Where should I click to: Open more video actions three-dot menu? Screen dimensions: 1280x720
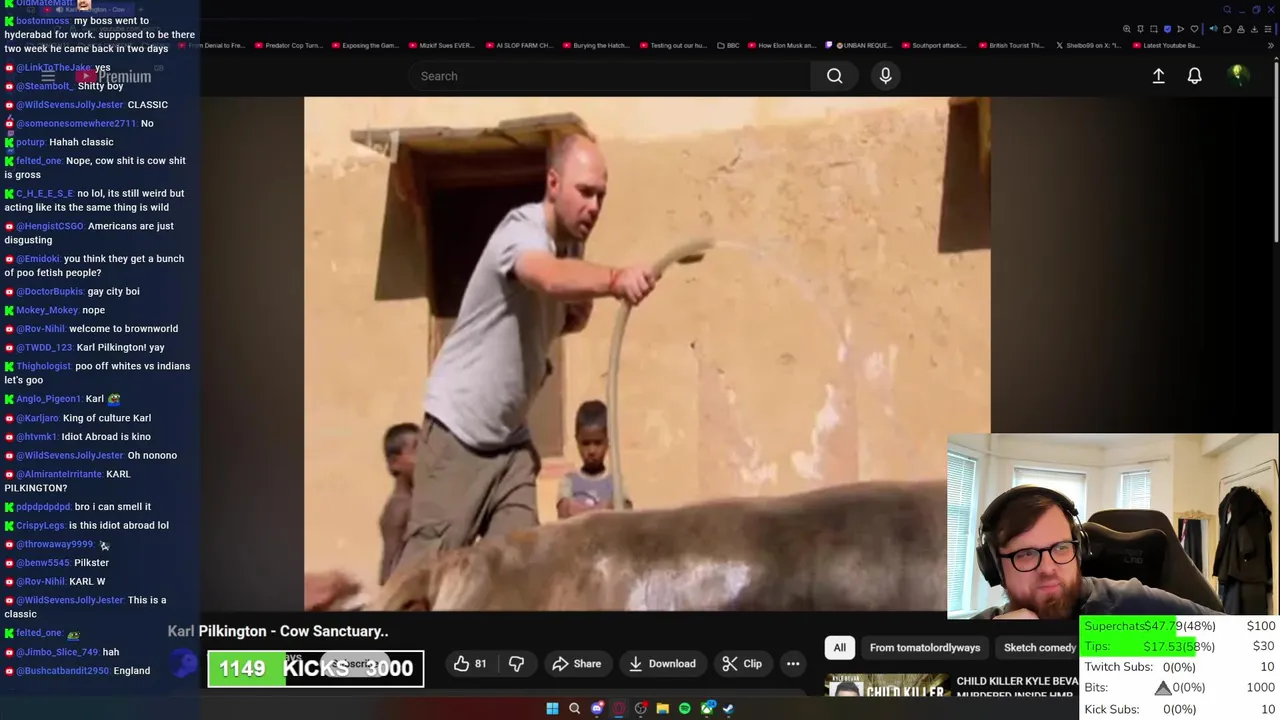click(x=793, y=664)
